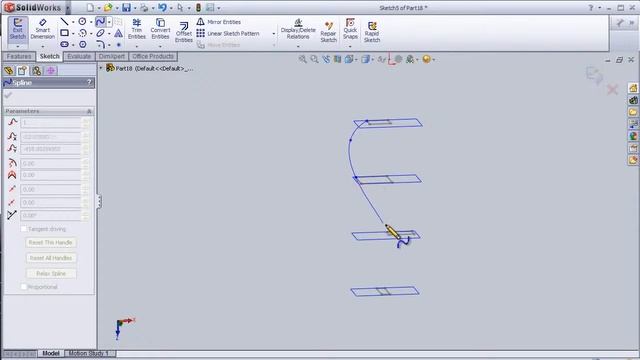Click the Rebuild traffic light icon
The image size is (640, 360).
click(198, 8)
